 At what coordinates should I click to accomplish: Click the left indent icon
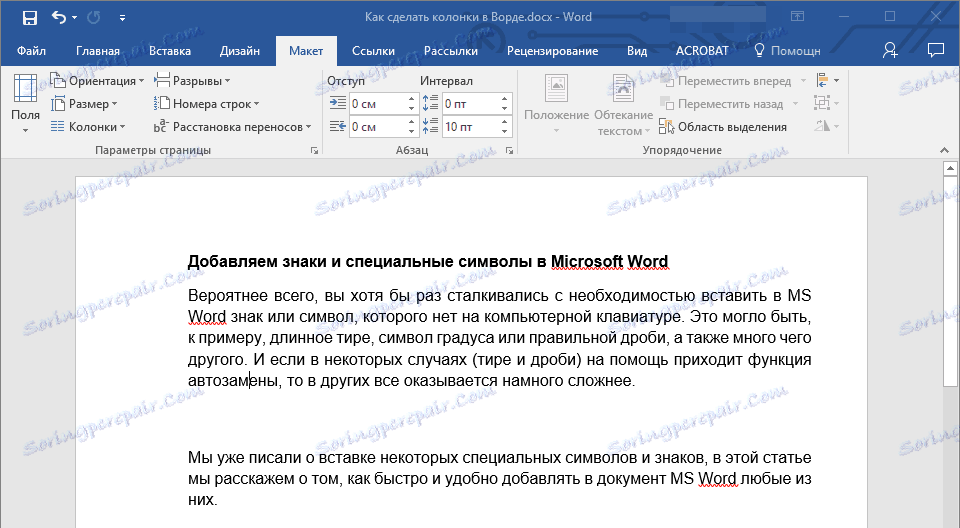tap(337, 103)
